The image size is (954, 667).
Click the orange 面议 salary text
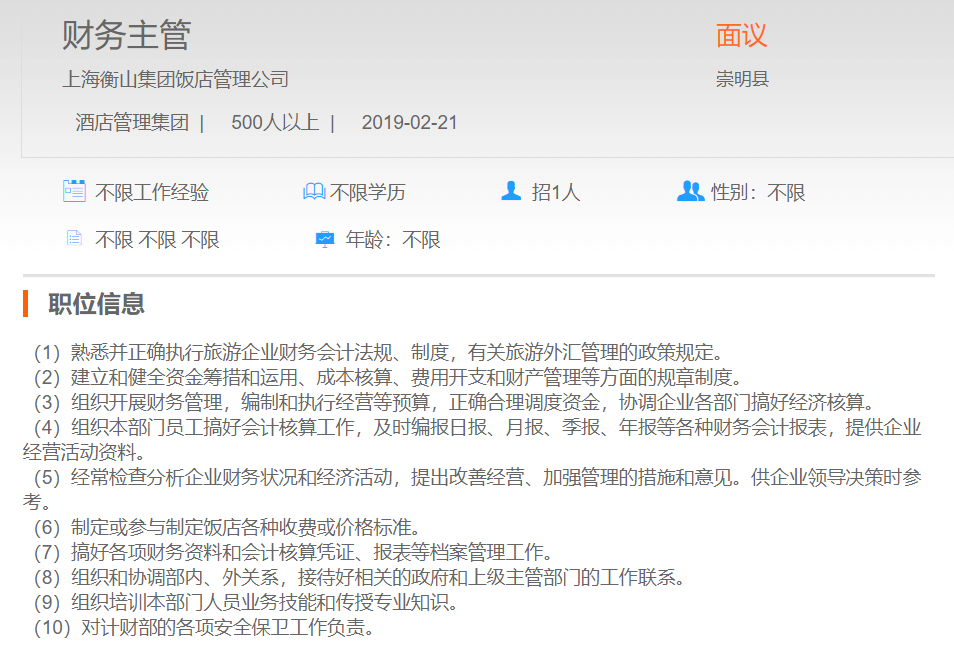[741, 35]
